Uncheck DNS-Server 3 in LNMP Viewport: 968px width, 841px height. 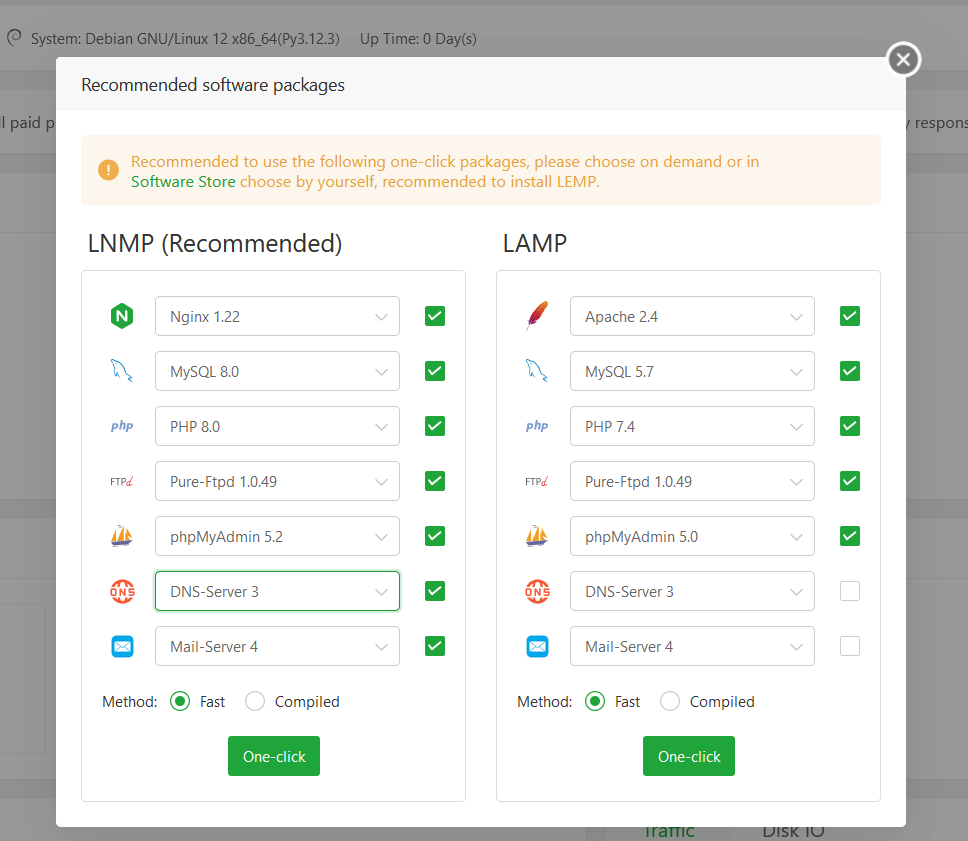click(x=435, y=591)
